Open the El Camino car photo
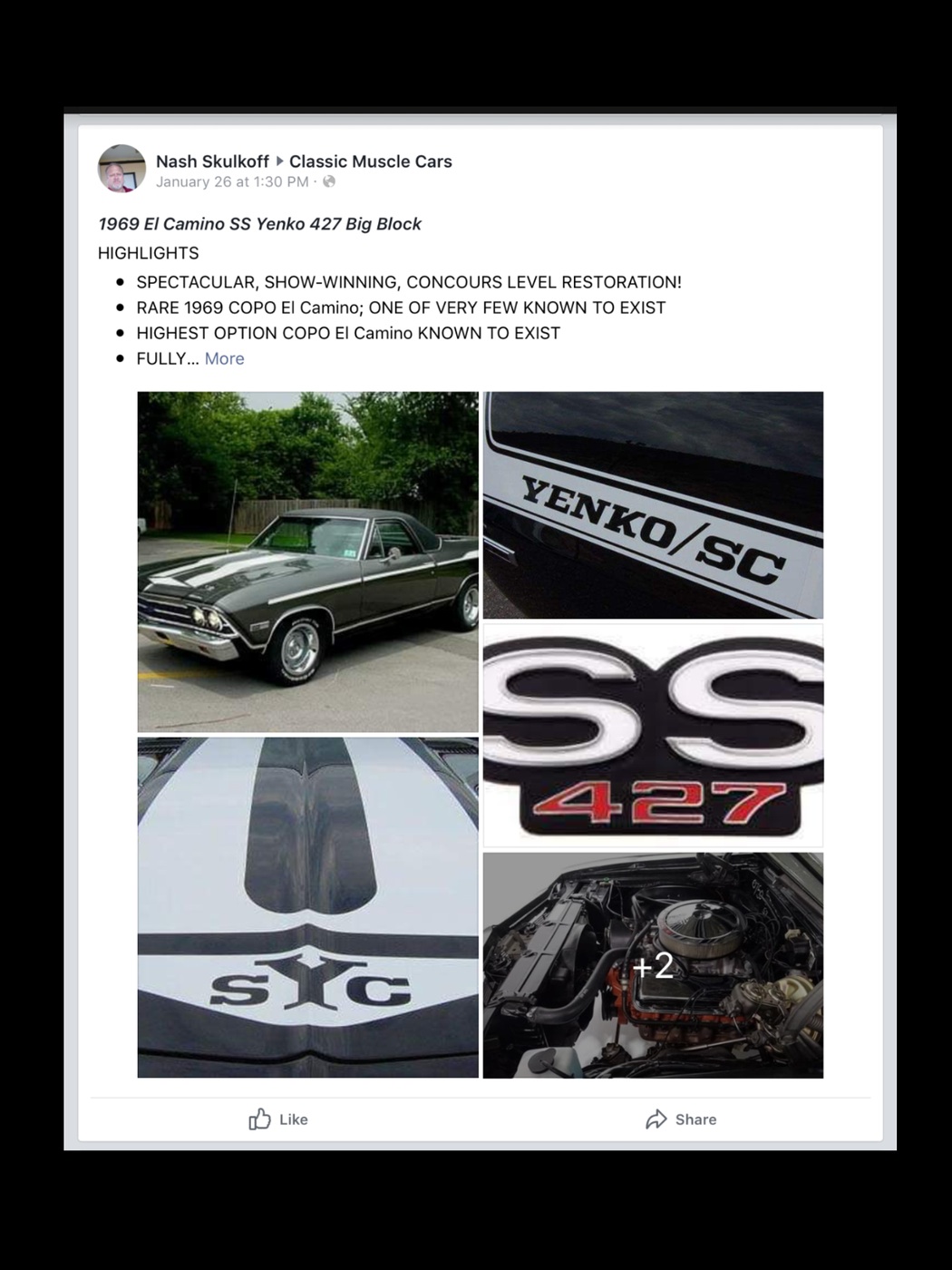This screenshot has width=952, height=1270. [x=307, y=562]
